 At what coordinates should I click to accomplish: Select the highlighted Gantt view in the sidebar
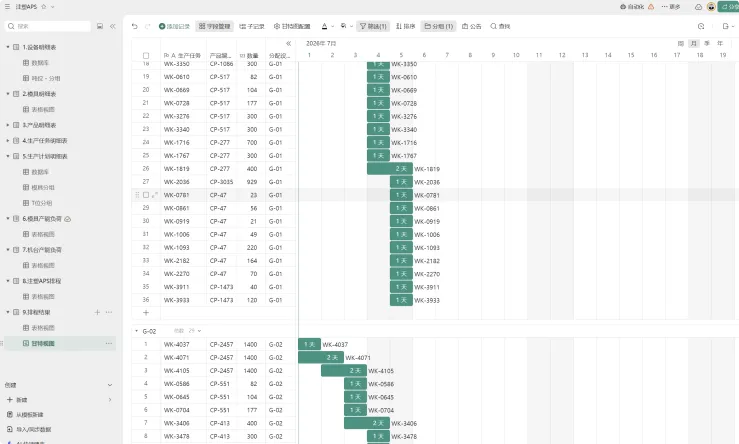58,344
